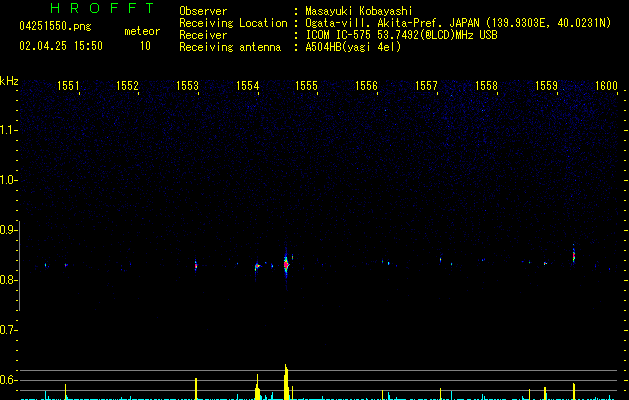Click the 1556 time axis marker
629x400 pixels.
click(366, 86)
